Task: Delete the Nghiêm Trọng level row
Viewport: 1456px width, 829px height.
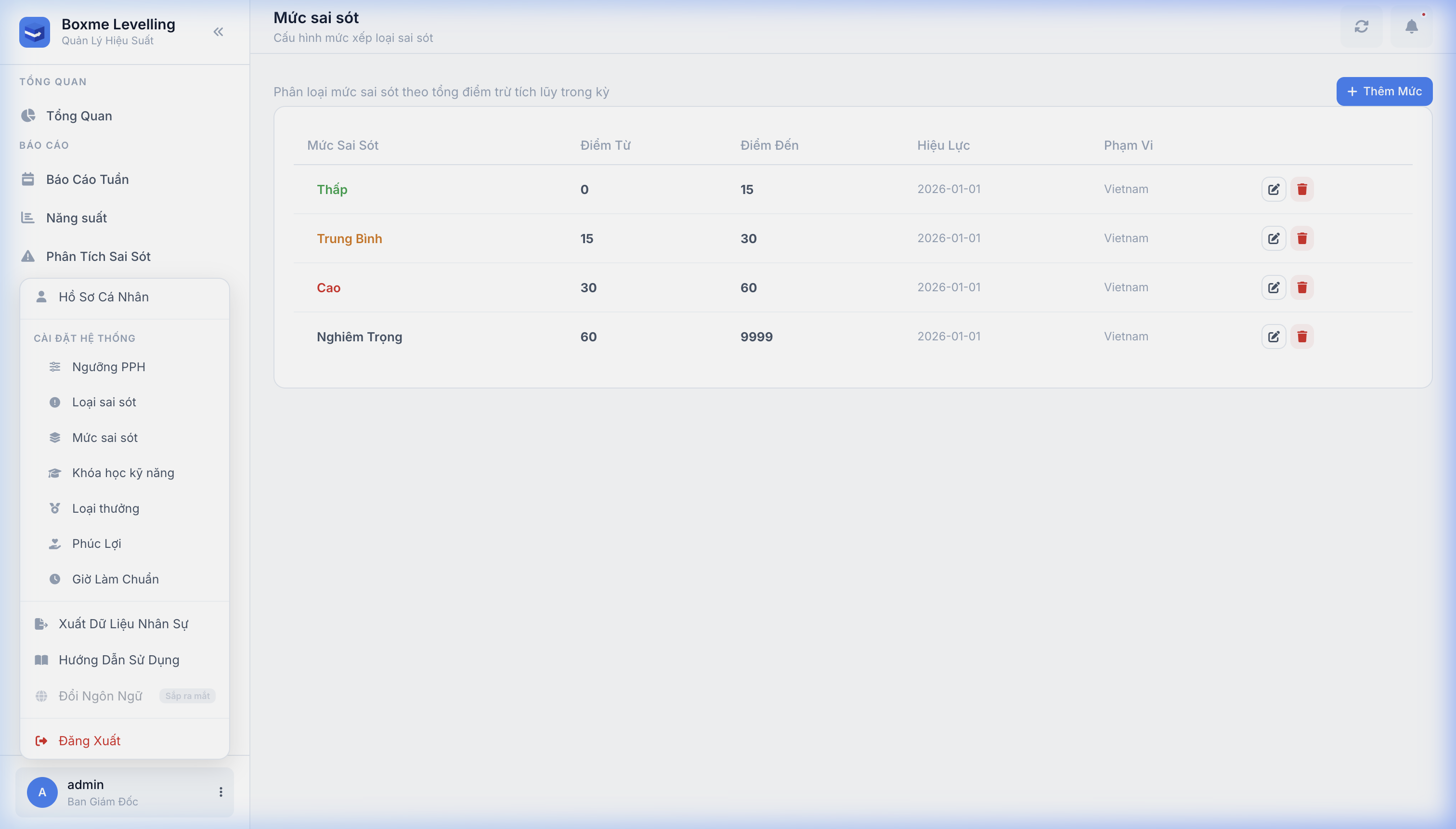Action: [1302, 337]
